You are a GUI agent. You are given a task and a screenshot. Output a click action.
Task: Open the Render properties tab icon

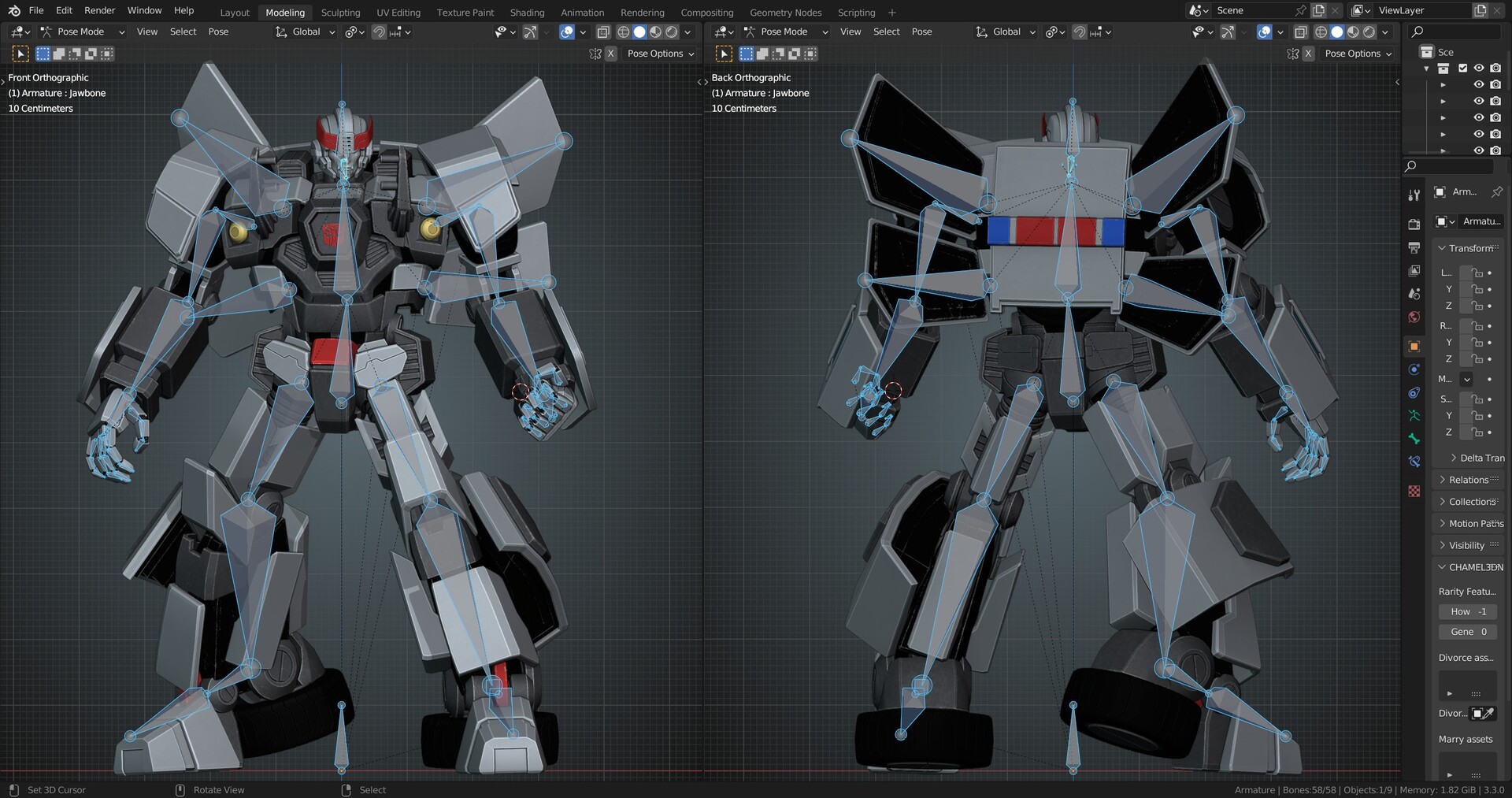tap(1414, 225)
